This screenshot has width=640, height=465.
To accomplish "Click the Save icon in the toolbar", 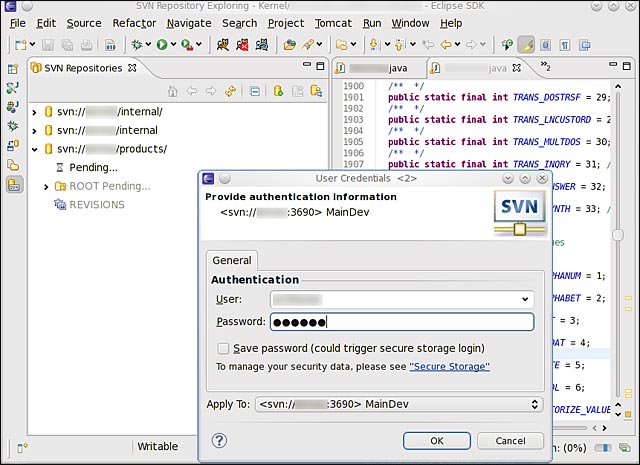I will click(x=48, y=45).
